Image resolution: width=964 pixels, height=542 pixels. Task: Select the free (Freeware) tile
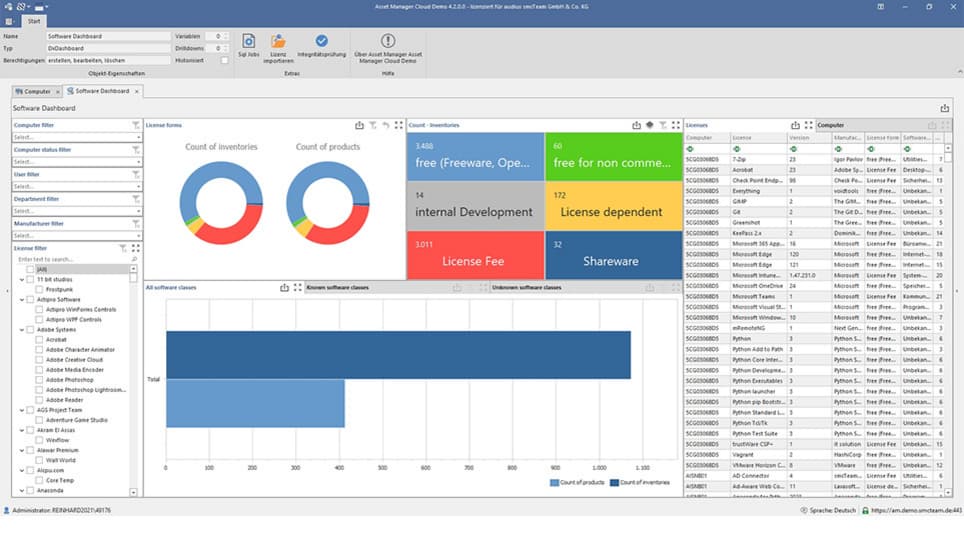pos(475,157)
